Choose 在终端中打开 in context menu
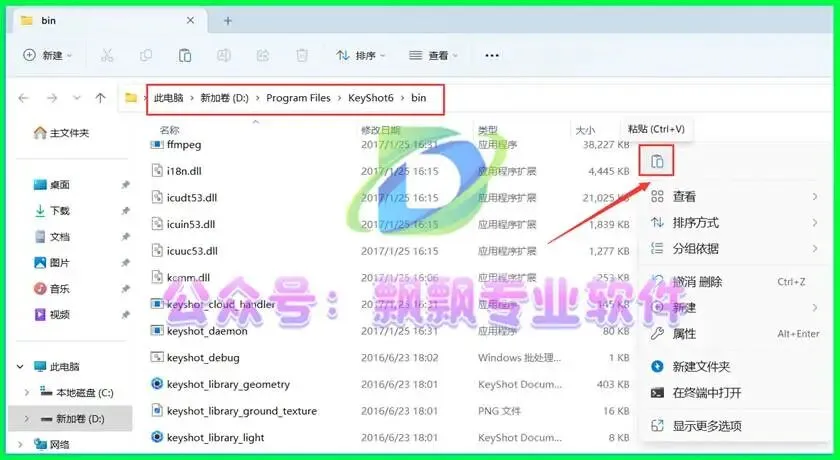Screen dimensions: 840x460 pyautogui.click(x=734, y=393)
